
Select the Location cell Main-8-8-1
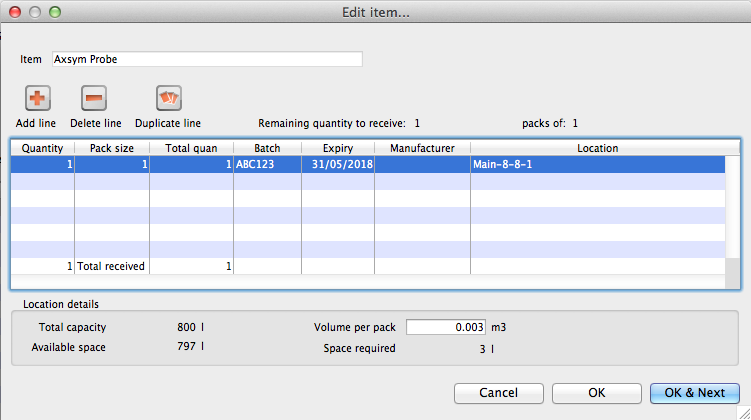click(x=597, y=165)
